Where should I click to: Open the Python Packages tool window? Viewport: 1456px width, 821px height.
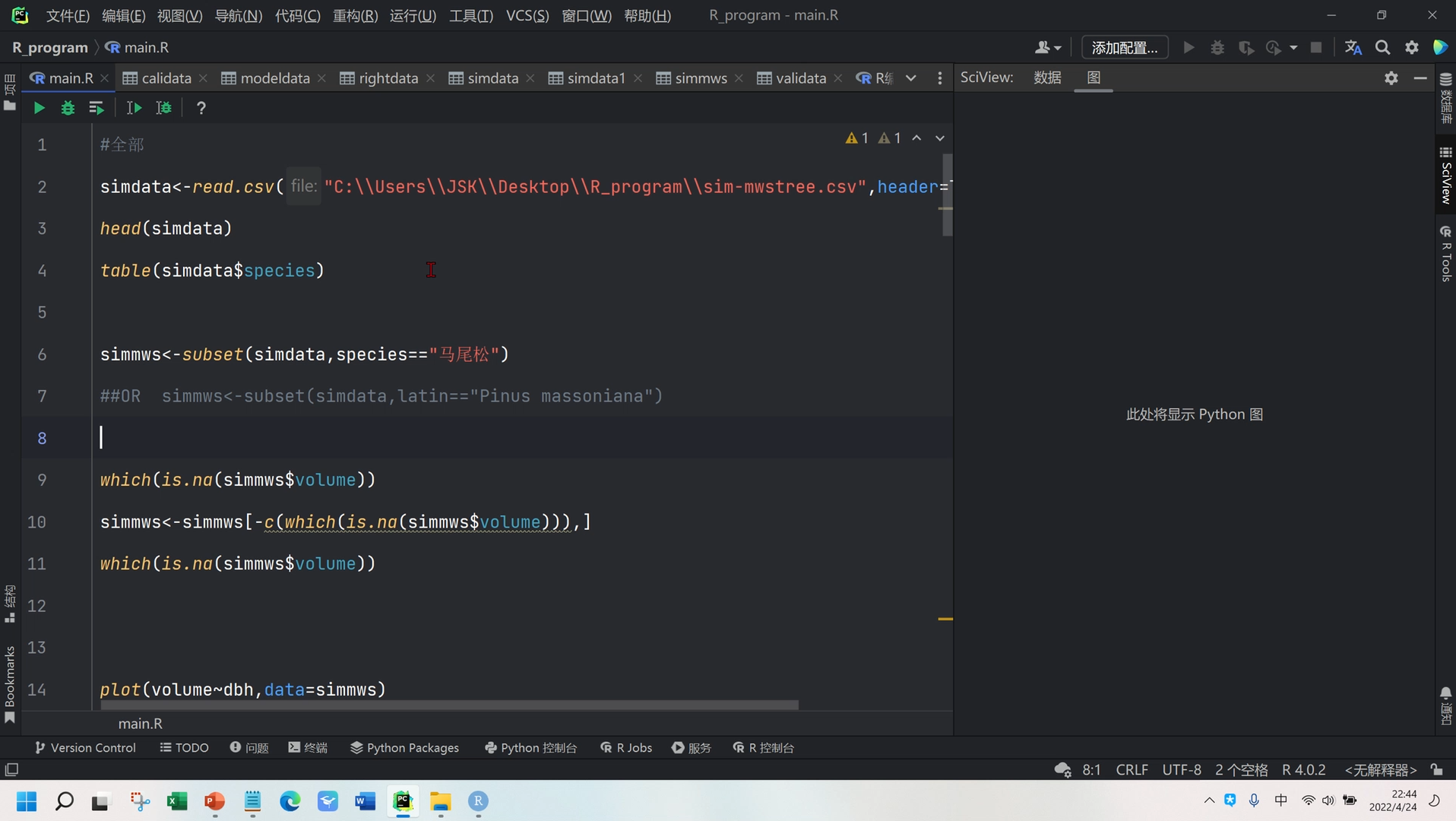pos(404,747)
